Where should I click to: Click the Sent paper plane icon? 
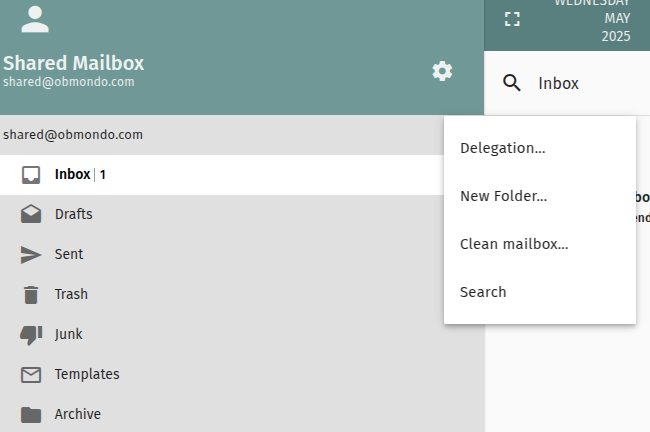coord(32,254)
